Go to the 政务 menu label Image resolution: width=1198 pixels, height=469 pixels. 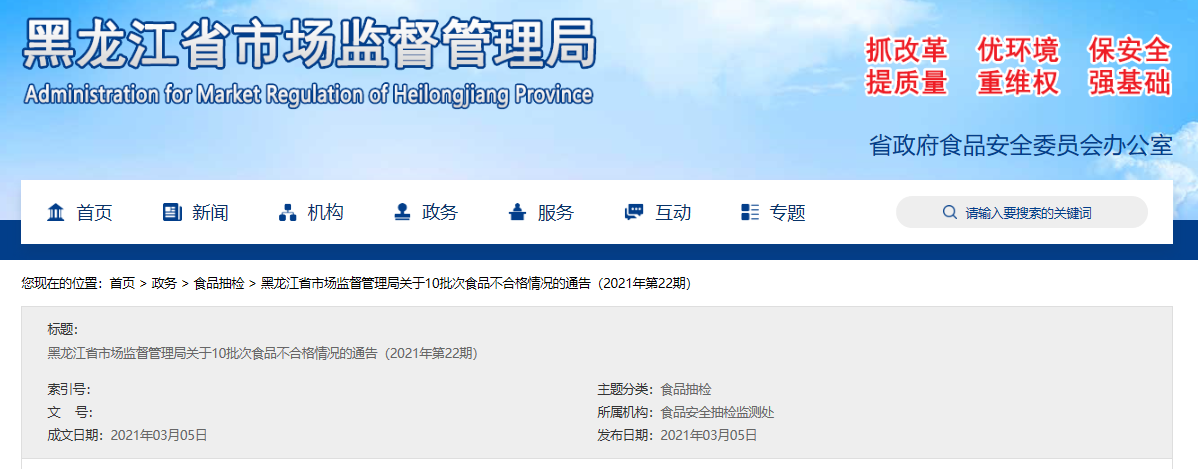440,212
